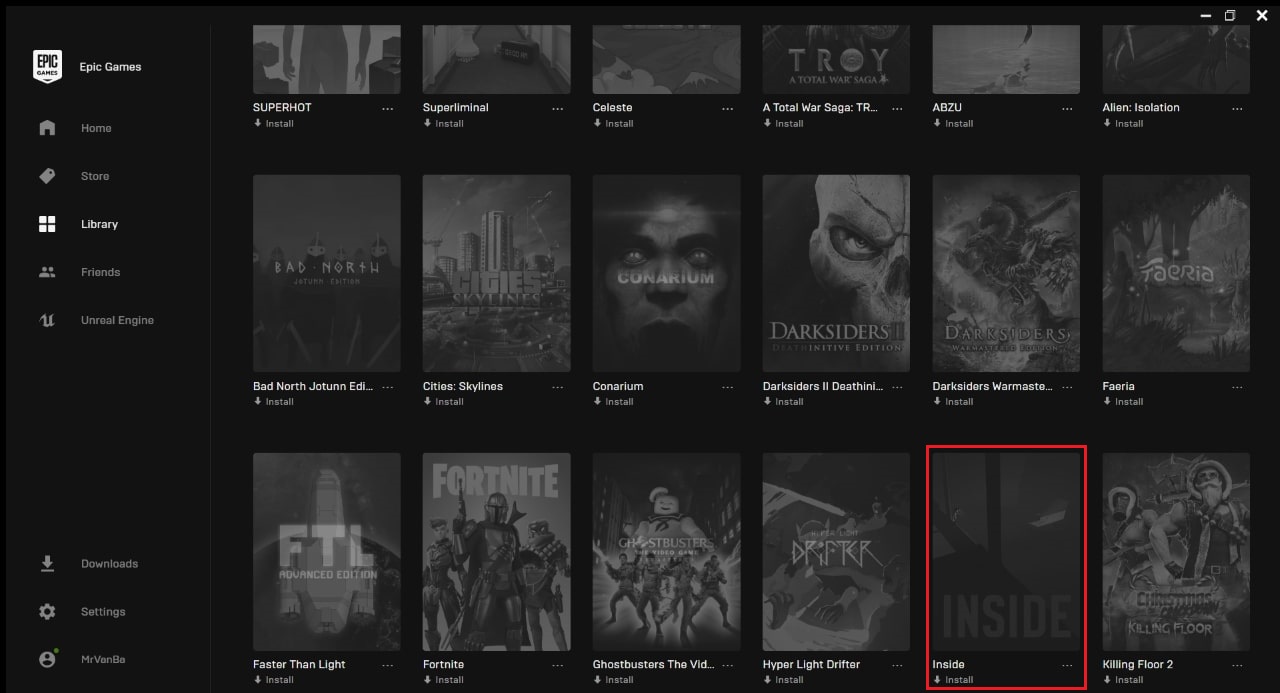Install Hyper Light Drifter
This screenshot has width=1280, height=693.
783,680
